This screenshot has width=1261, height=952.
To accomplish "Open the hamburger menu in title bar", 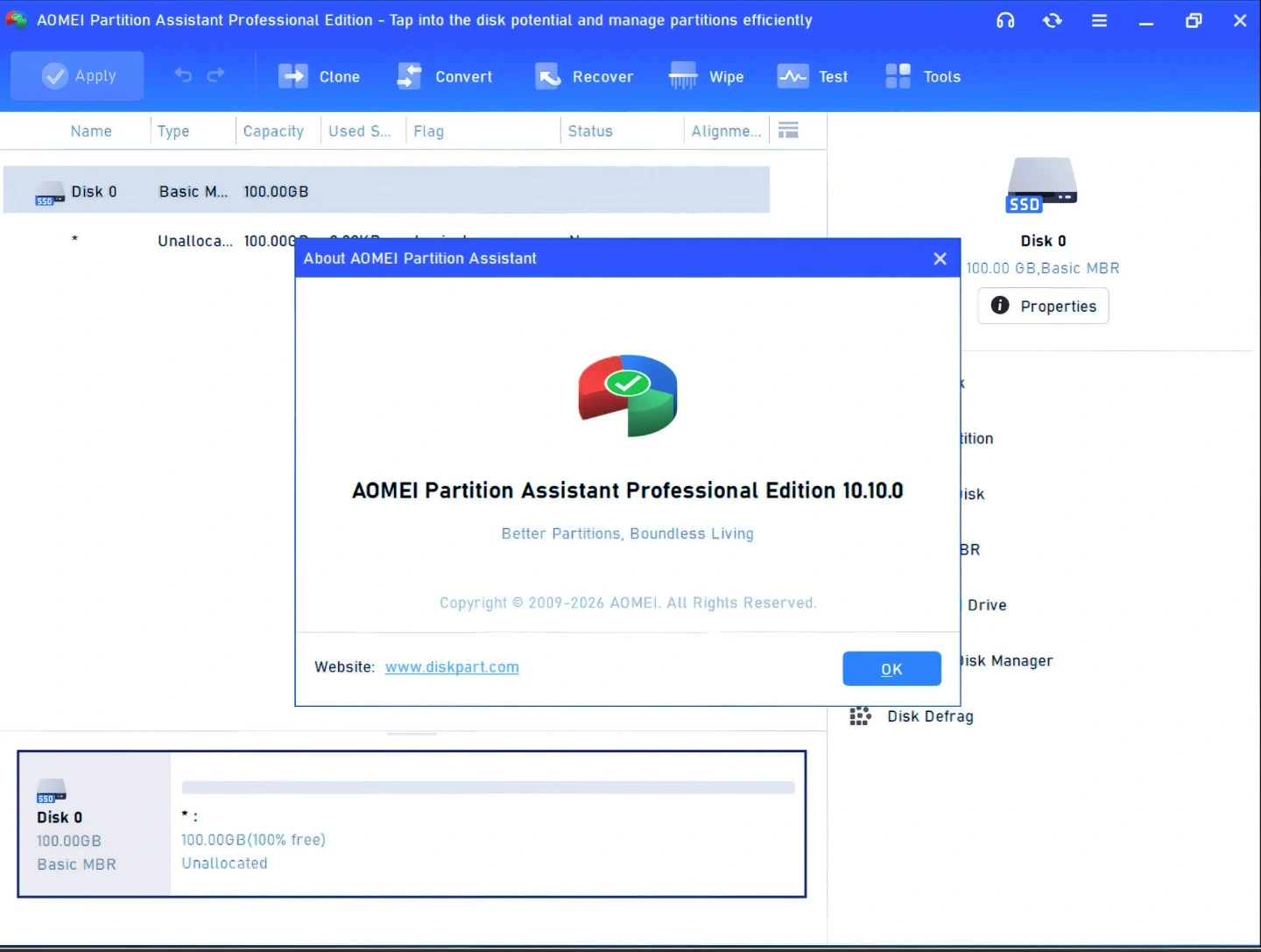I will pos(1099,20).
